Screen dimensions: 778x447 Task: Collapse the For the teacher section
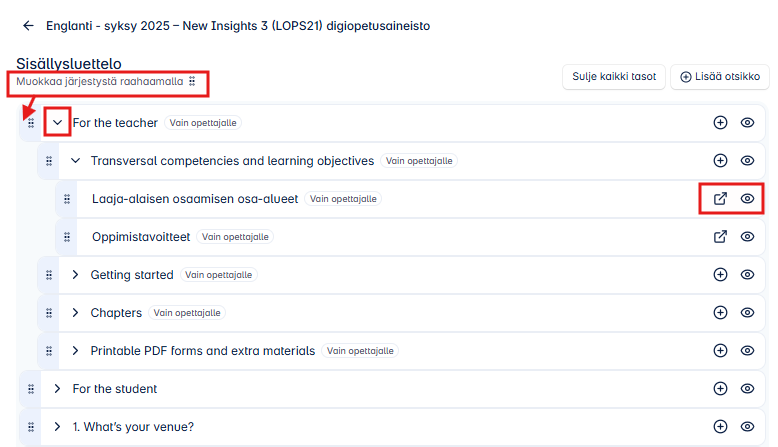click(57, 123)
